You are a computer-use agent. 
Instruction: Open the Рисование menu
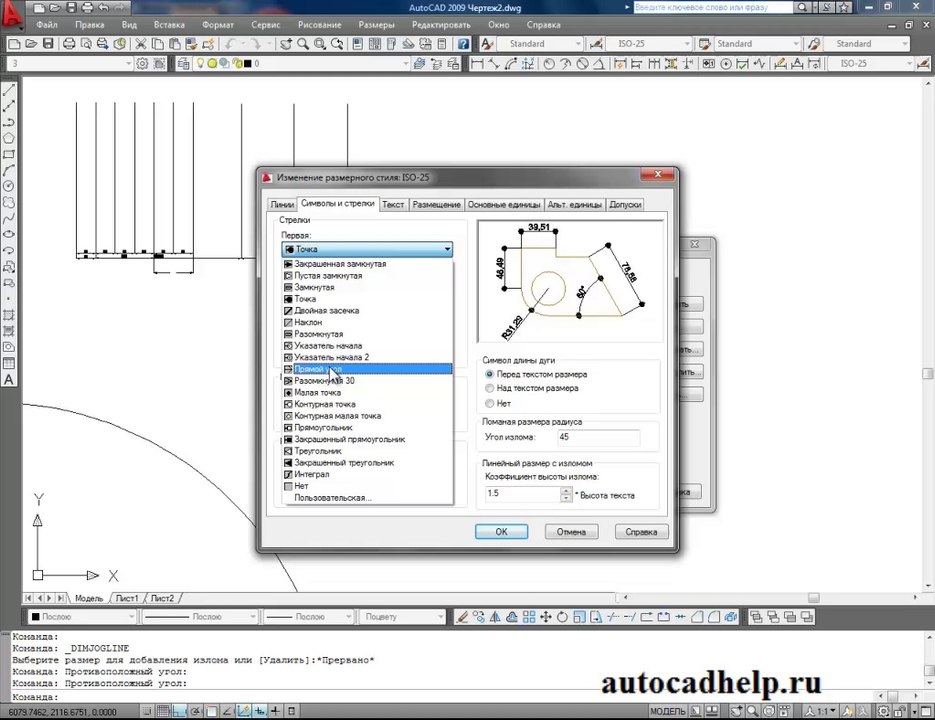(320, 25)
